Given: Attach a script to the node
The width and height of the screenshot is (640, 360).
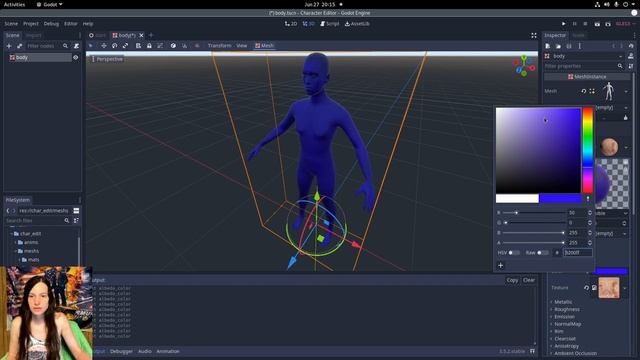Looking at the screenshot, I should (x=76, y=46).
